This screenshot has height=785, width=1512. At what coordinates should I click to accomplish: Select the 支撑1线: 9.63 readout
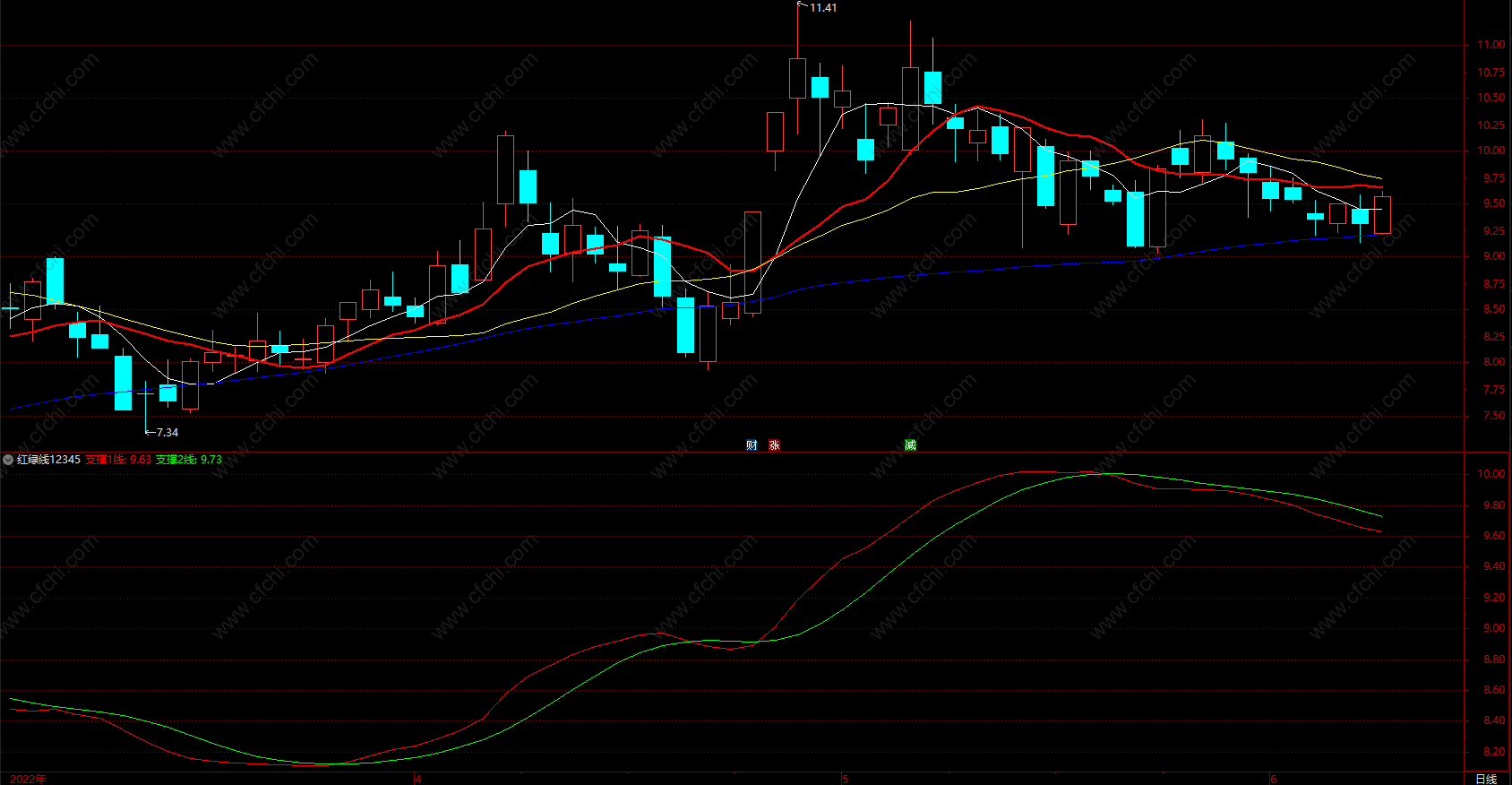pyautogui.click(x=118, y=460)
